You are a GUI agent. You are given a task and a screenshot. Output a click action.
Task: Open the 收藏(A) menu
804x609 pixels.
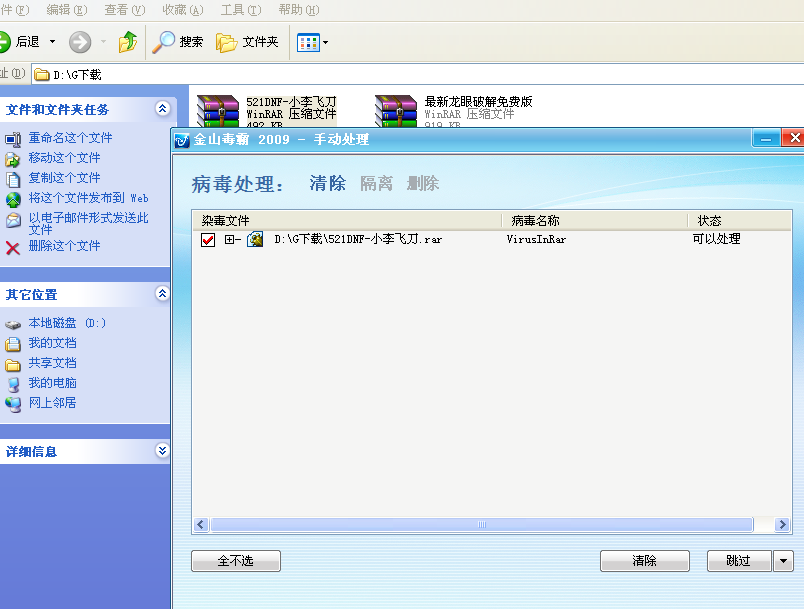(183, 10)
